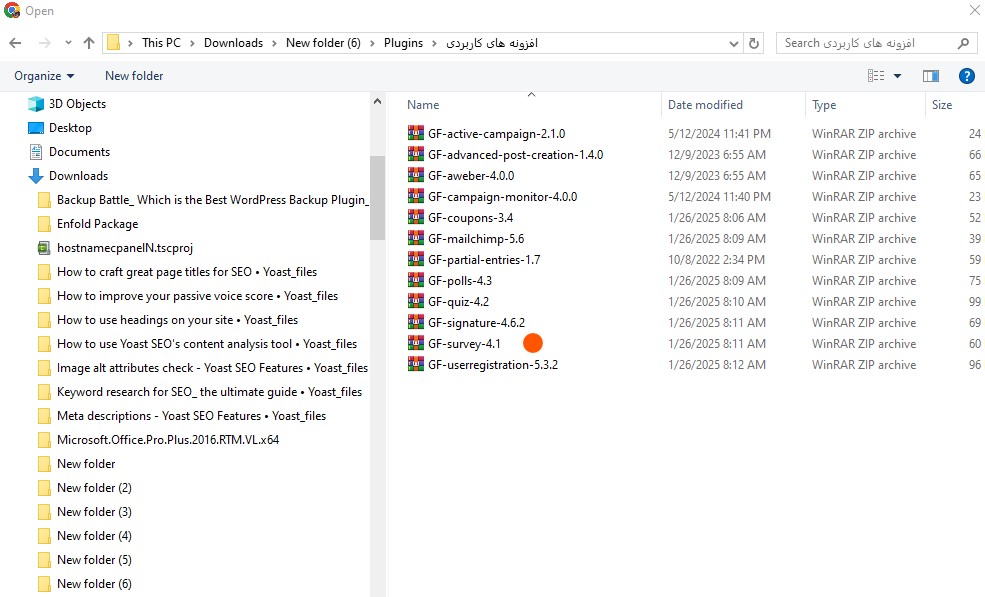Open Meta descriptions Yoast folder
This screenshot has height=597, width=985.
pyautogui.click(x=191, y=415)
